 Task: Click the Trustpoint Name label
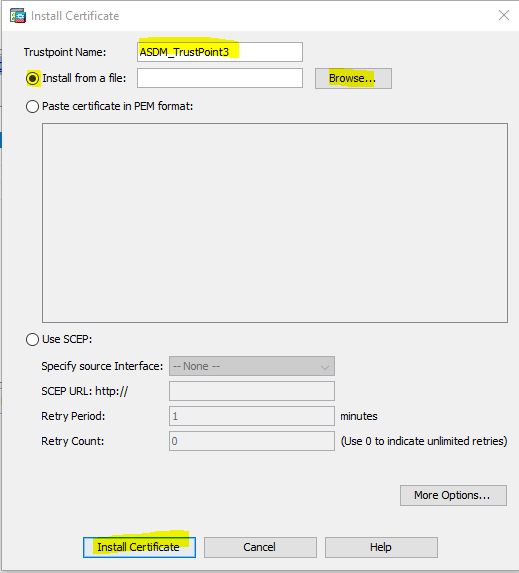pyautogui.click(x=65, y=52)
